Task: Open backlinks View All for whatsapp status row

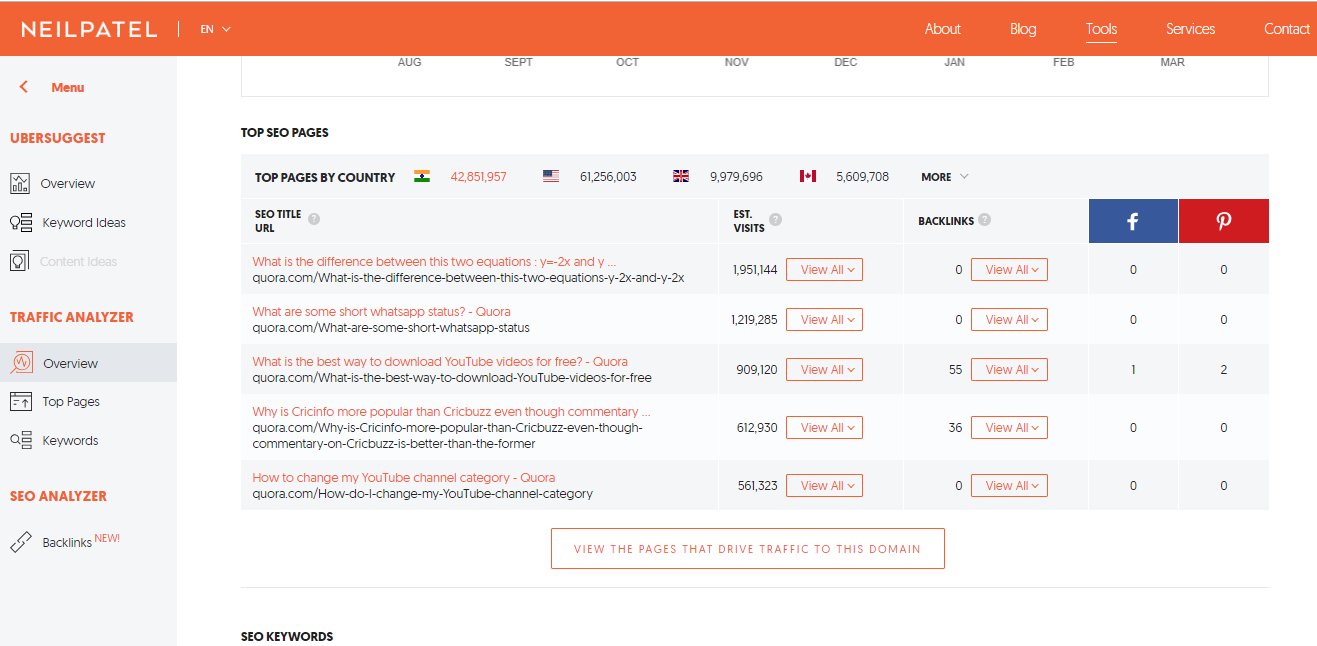Action: 1009,320
